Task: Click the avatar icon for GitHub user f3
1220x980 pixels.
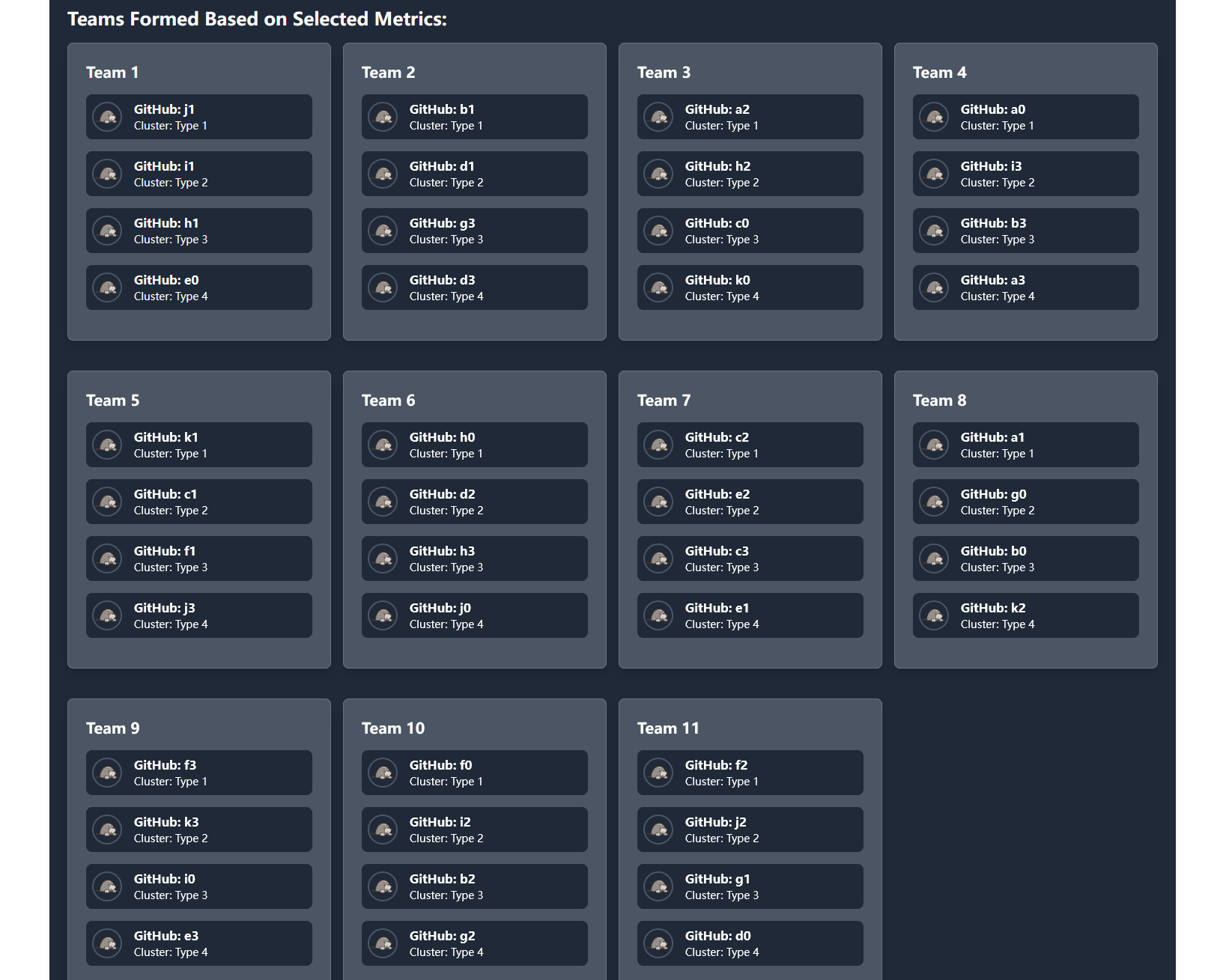Action: coord(109,773)
